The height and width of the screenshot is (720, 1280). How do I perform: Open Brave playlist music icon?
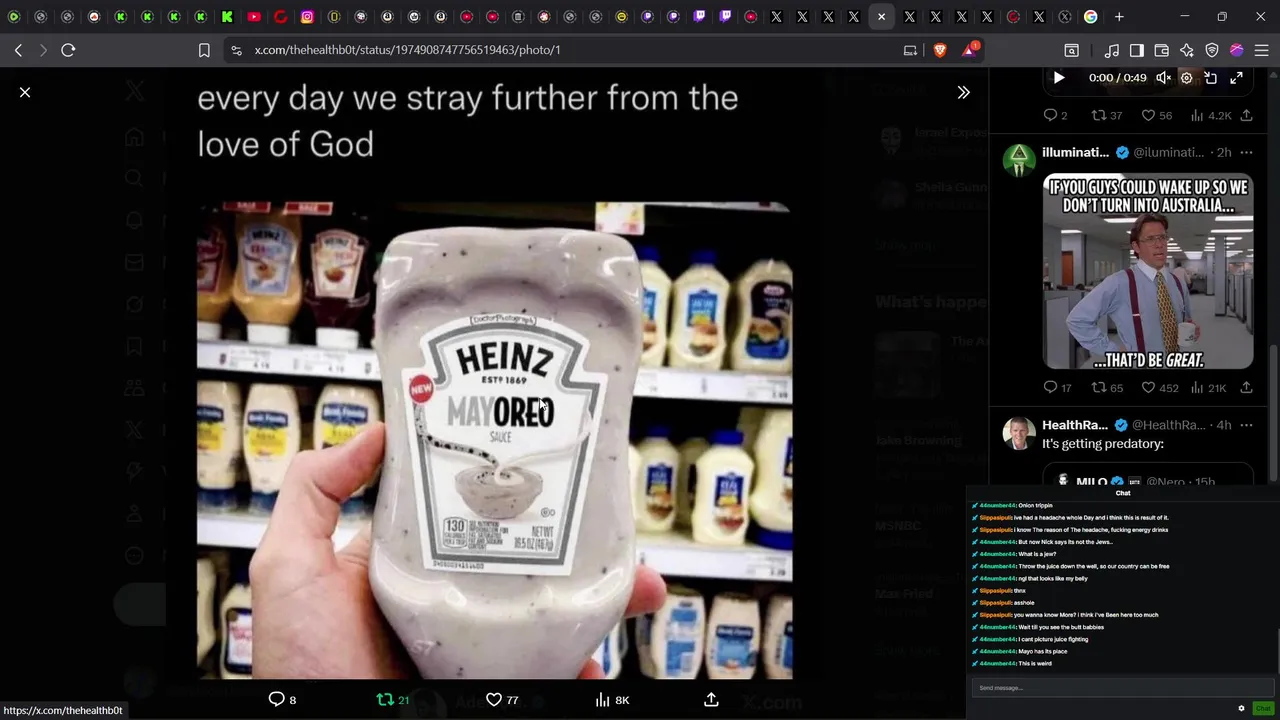point(1112,50)
